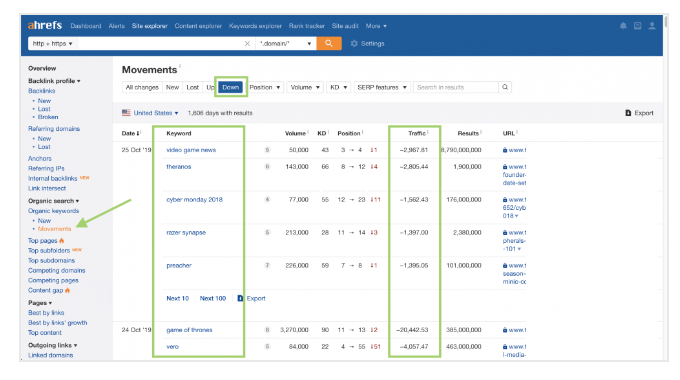Click SERP features badge for video game news
The height and width of the screenshot is (380, 680).
click(x=267, y=150)
